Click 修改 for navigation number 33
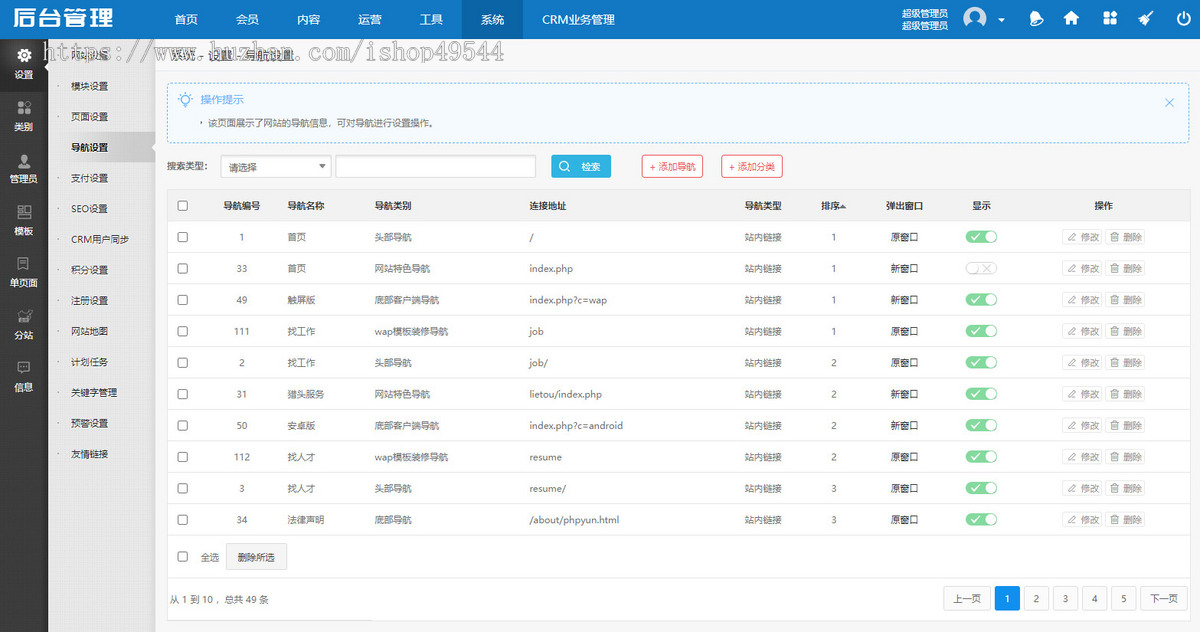 pyautogui.click(x=1082, y=268)
